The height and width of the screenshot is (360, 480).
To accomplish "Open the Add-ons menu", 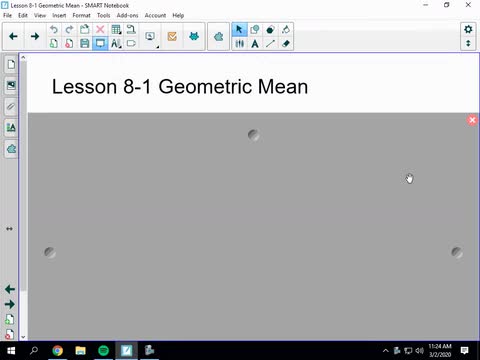I will (127, 15).
